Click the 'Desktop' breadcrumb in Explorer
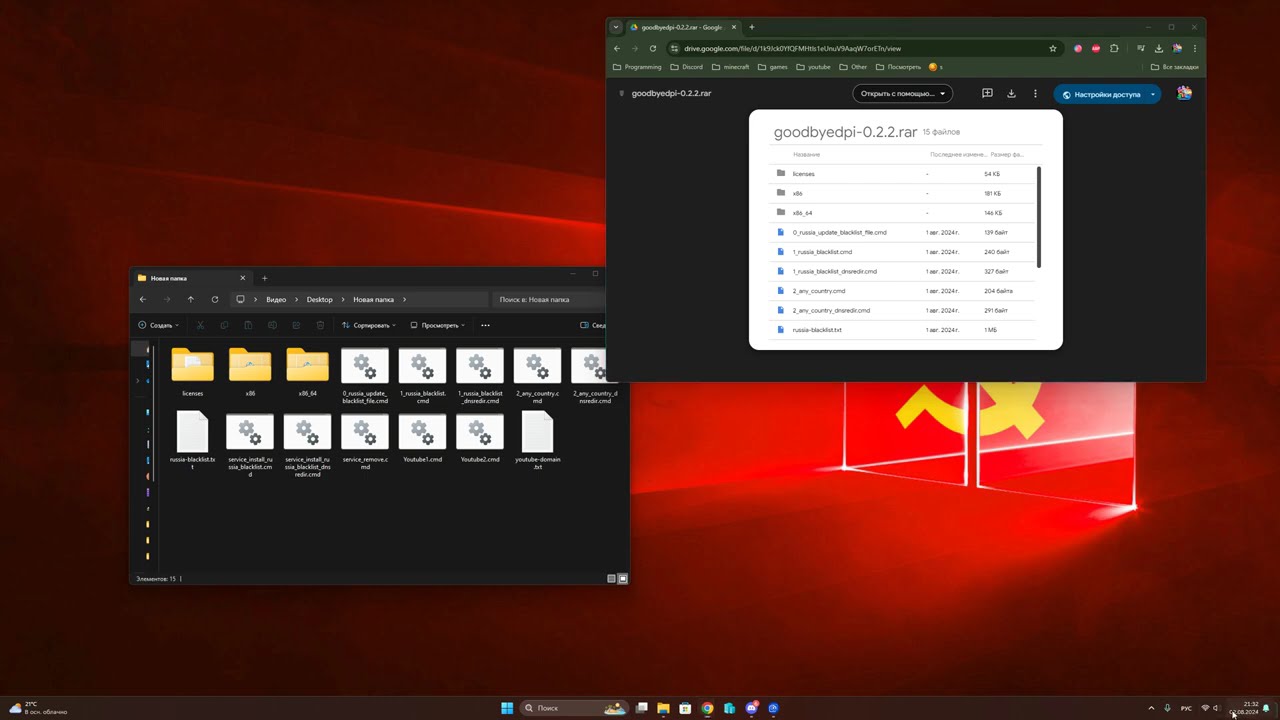1280x720 pixels. 320,300
